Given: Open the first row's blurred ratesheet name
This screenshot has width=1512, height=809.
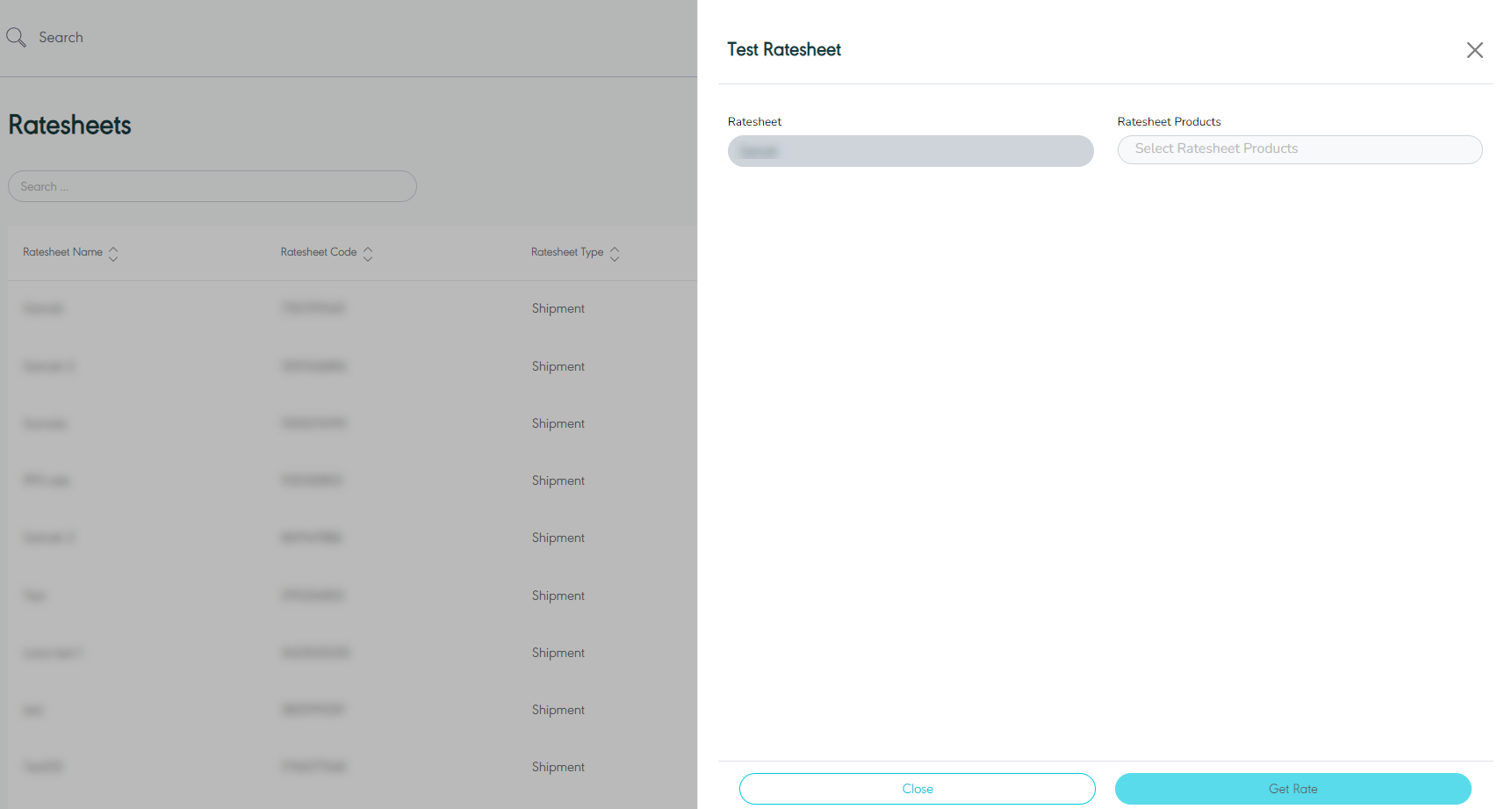Looking at the screenshot, I should [43, 308].
